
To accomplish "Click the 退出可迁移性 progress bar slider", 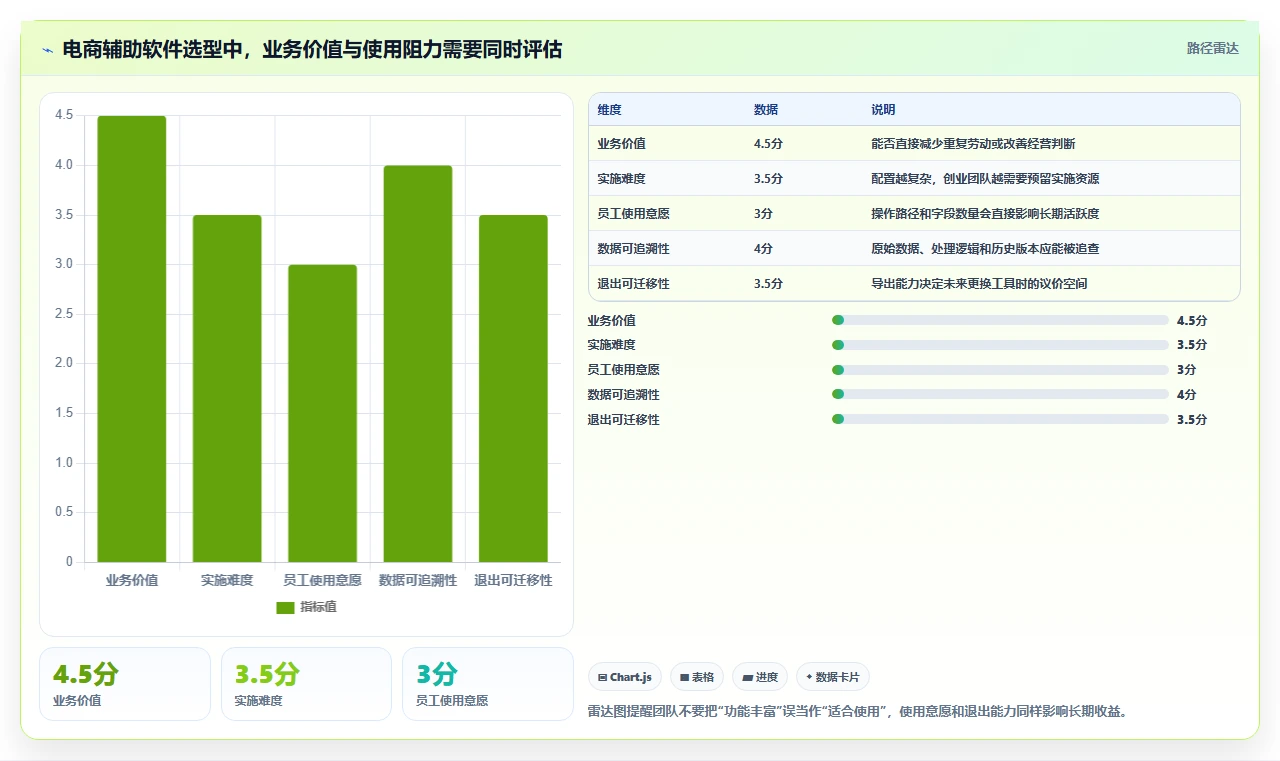I will [x=1000, y=420].
